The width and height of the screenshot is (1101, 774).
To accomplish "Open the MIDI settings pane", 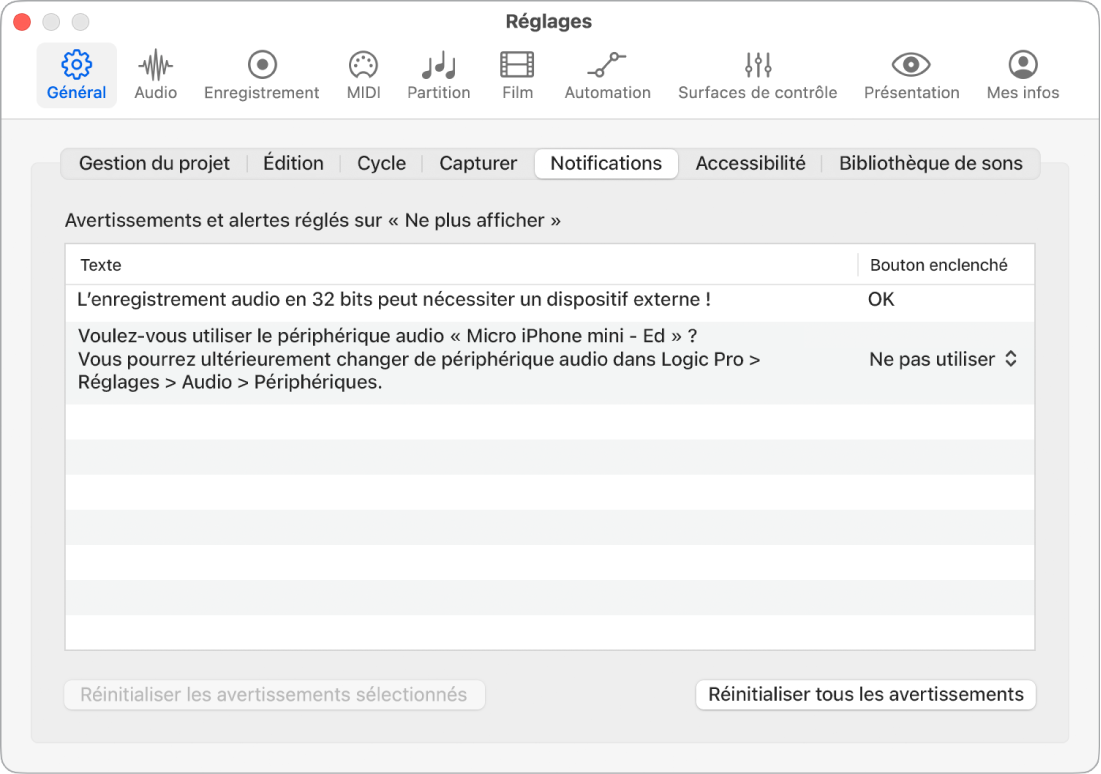I will pyautogui.click(x=362, y=73).
